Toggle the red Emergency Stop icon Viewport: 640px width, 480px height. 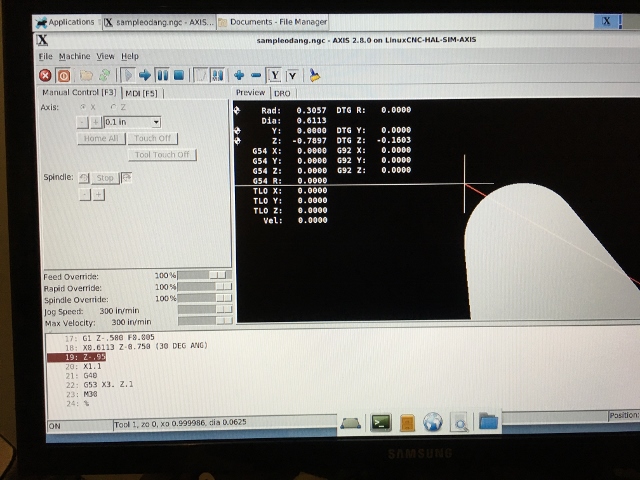[45, 76]
